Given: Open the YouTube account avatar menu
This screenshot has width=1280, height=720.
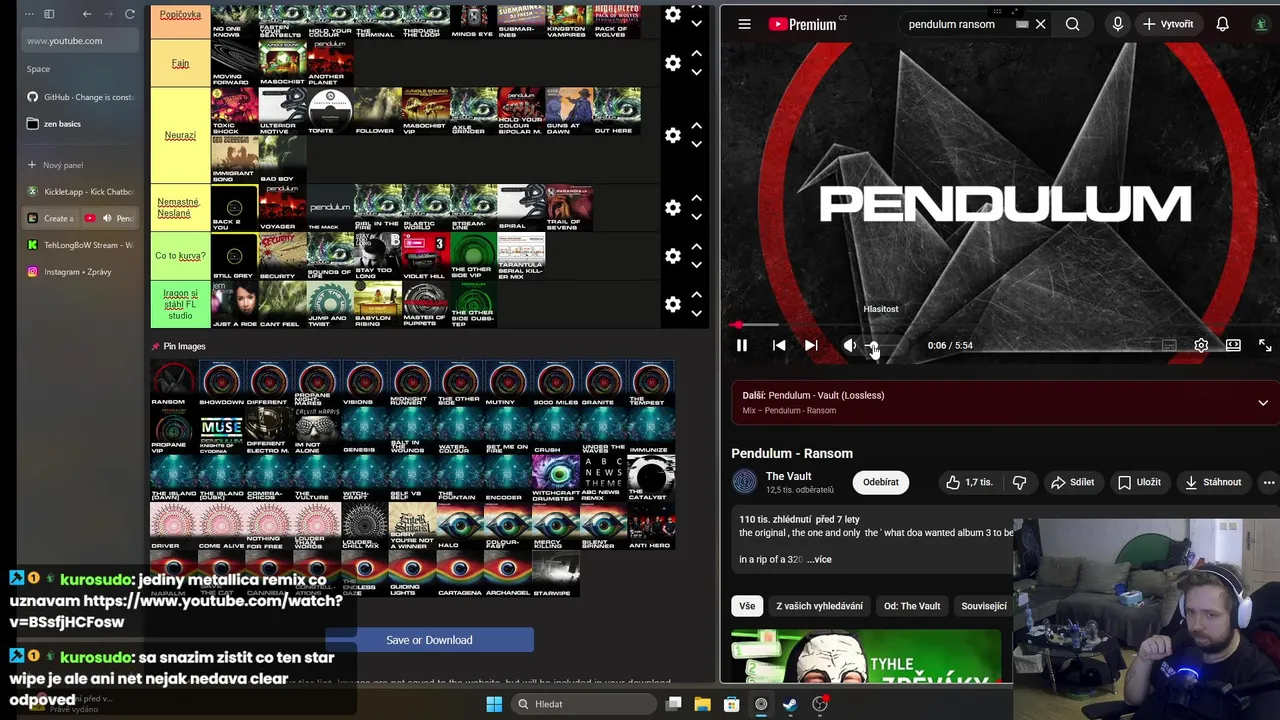Looking at the screenshot, I should coord(1262,24).
